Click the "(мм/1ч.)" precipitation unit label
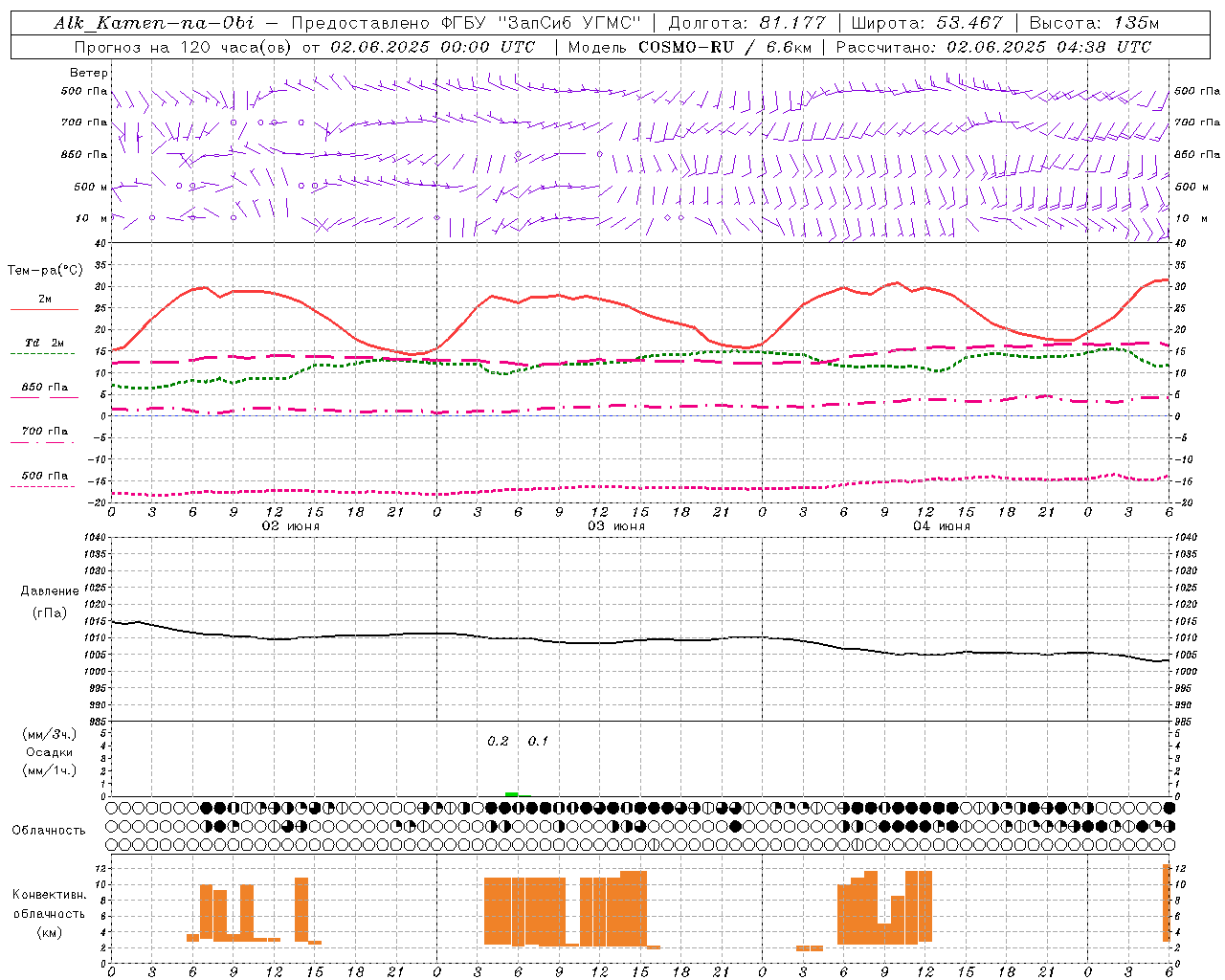Viewport: 1225px width, 980px height. (50, 770)
